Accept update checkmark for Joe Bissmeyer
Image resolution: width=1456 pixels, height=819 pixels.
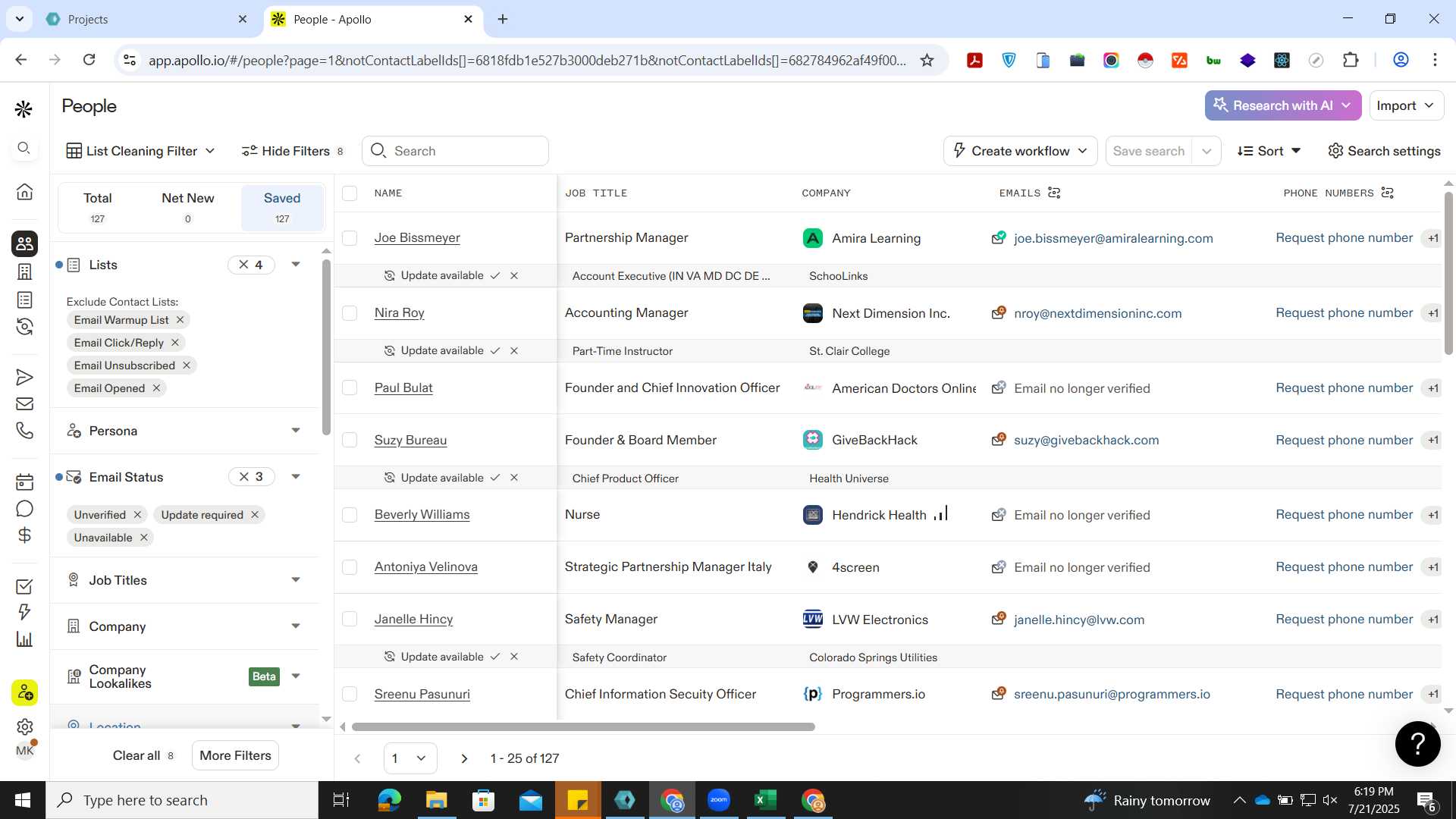coord(495,276)
